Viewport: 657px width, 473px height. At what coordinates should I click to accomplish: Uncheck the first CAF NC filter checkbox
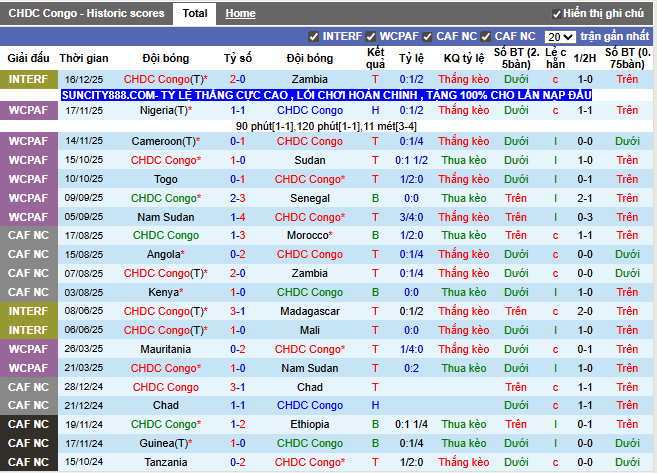(427, 37)
